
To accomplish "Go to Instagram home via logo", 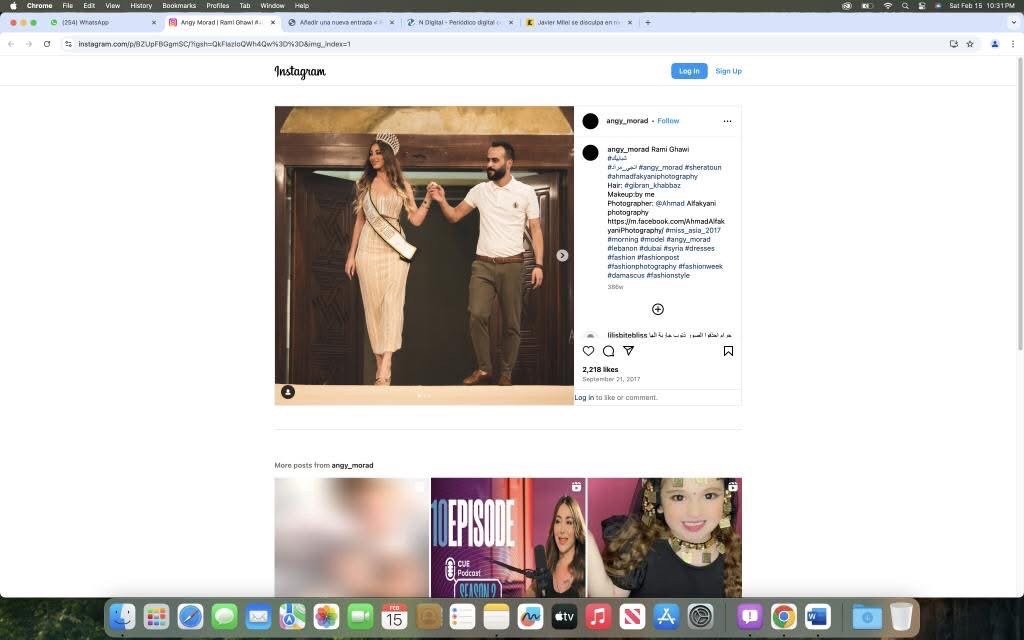I will (300, 72).
